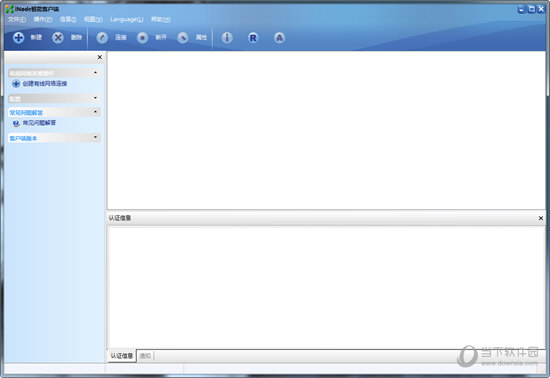The image size is (550, 378).
Task: Click the round A toolbar icon
Action: click(279, 38)
